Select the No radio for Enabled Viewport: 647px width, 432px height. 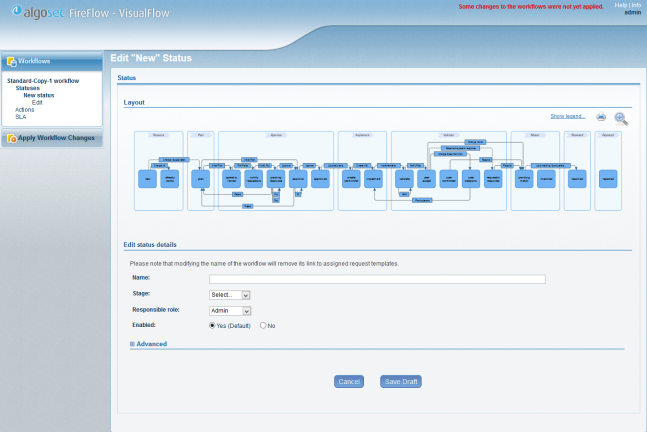(x=263, y=325)
